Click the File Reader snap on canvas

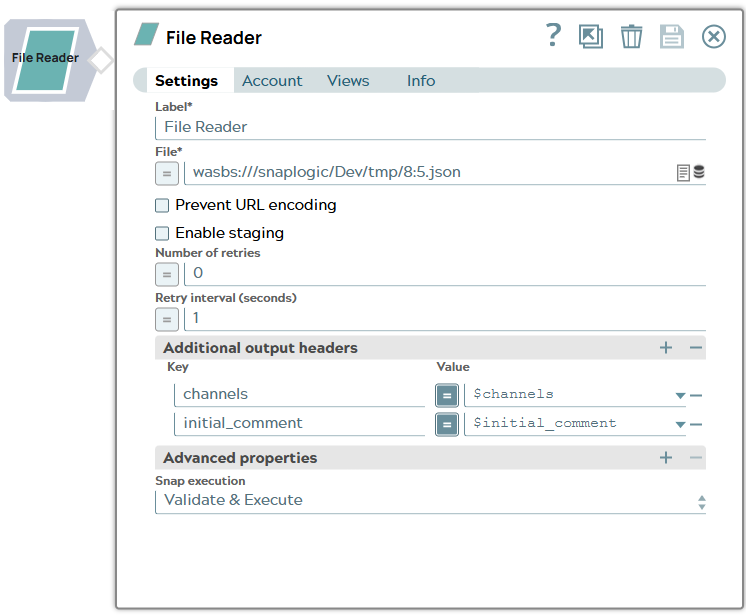[46, 58]
